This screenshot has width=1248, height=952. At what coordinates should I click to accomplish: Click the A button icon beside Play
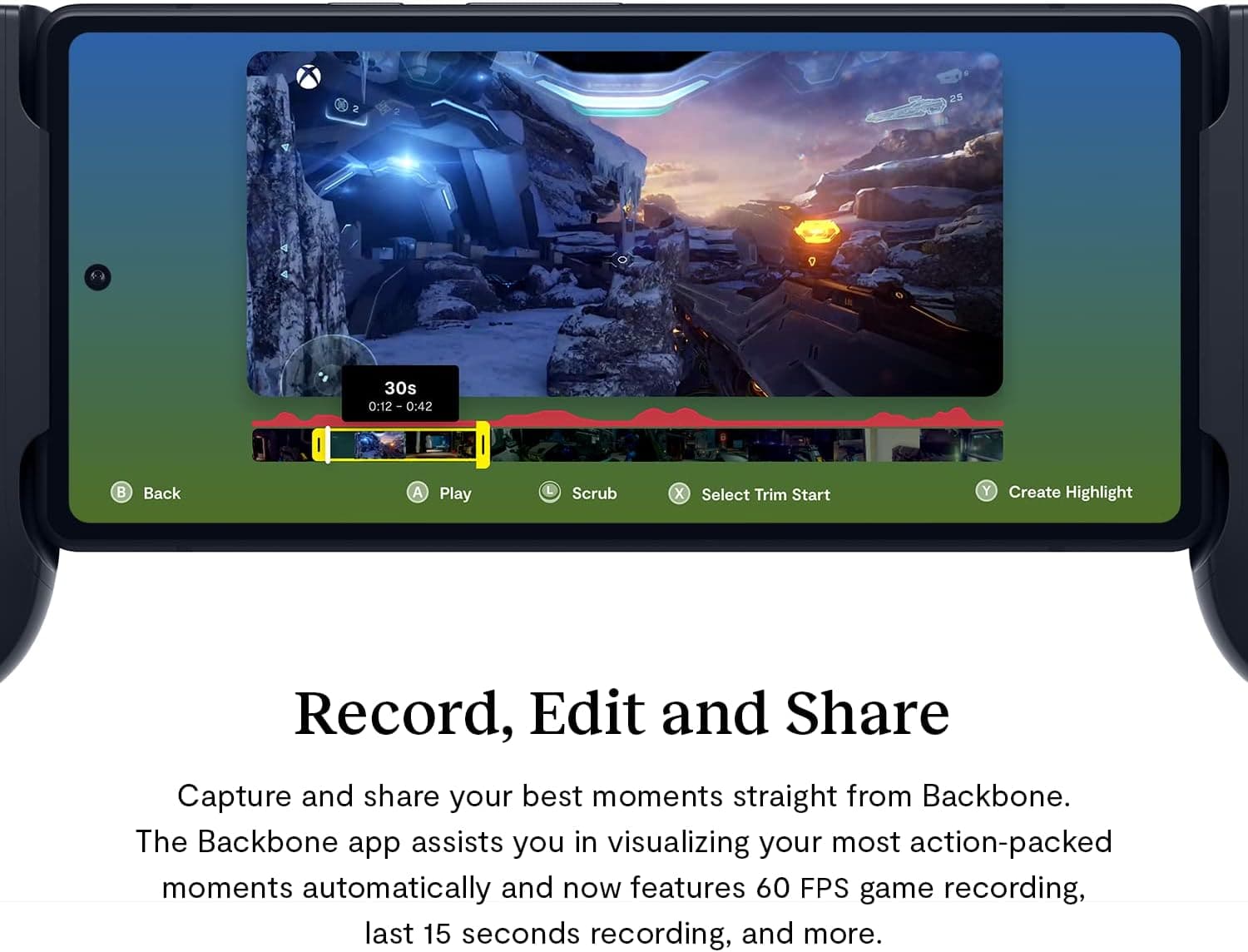(417, 493)
